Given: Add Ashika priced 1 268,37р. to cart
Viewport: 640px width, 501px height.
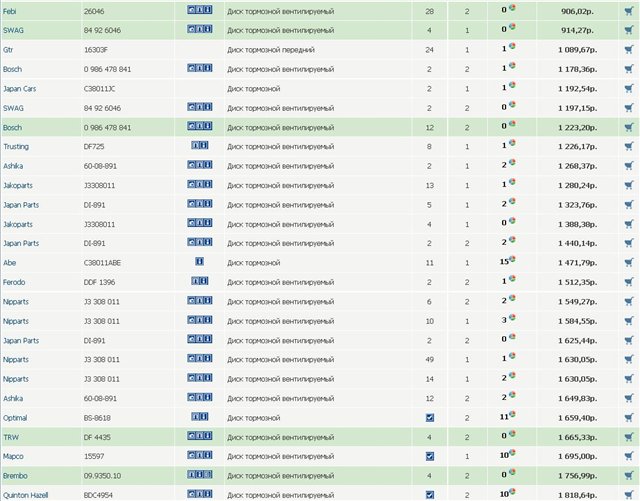Looking at the screenshot, I should point(629,166).
